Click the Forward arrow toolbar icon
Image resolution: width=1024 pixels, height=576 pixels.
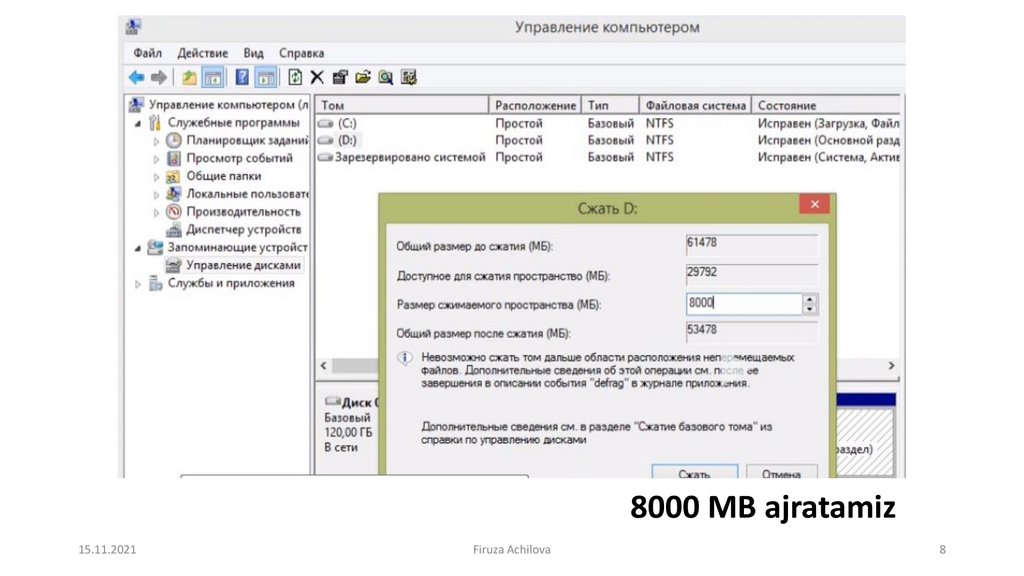[159, 77]
